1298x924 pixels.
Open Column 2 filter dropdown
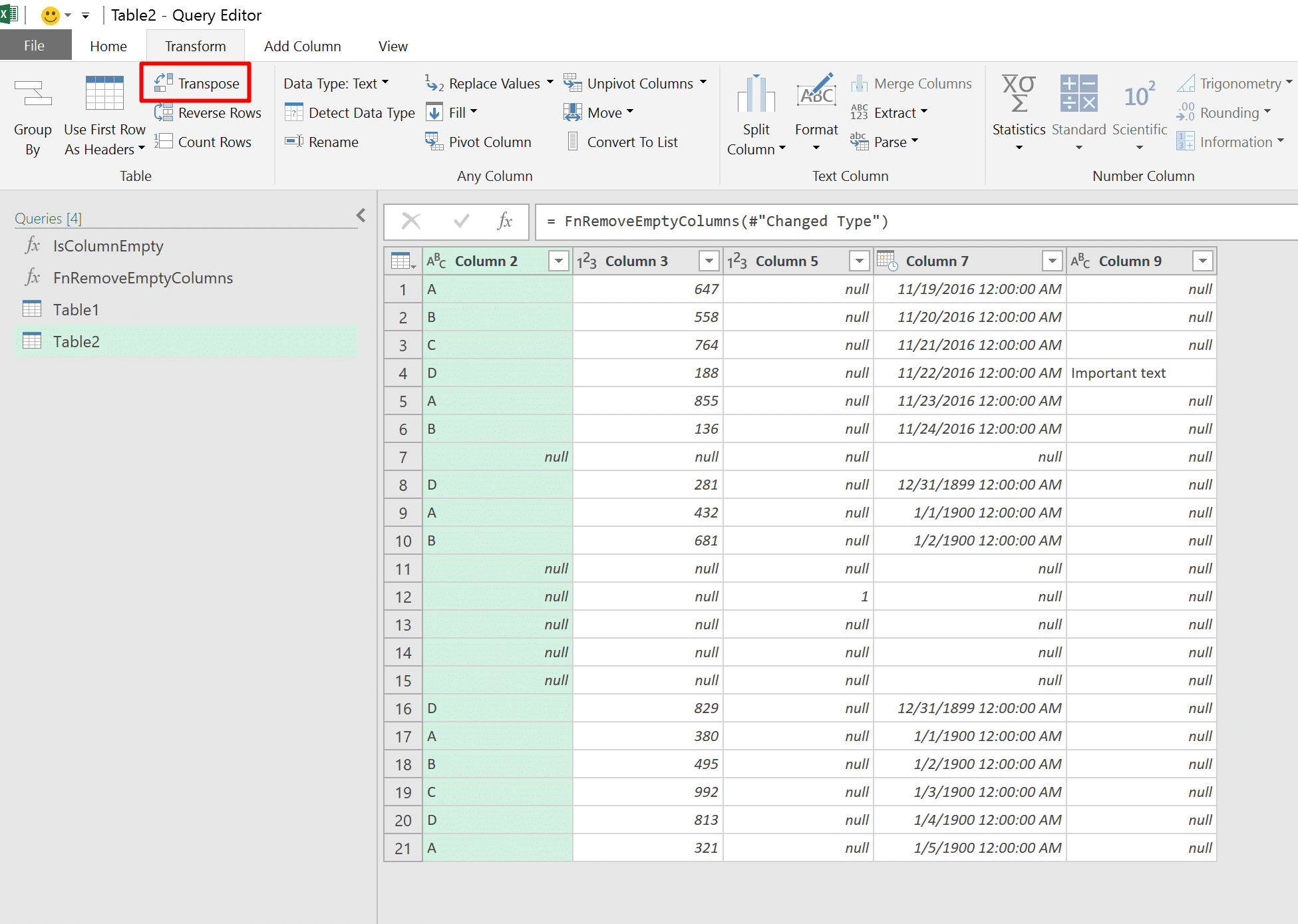[559, 261]
